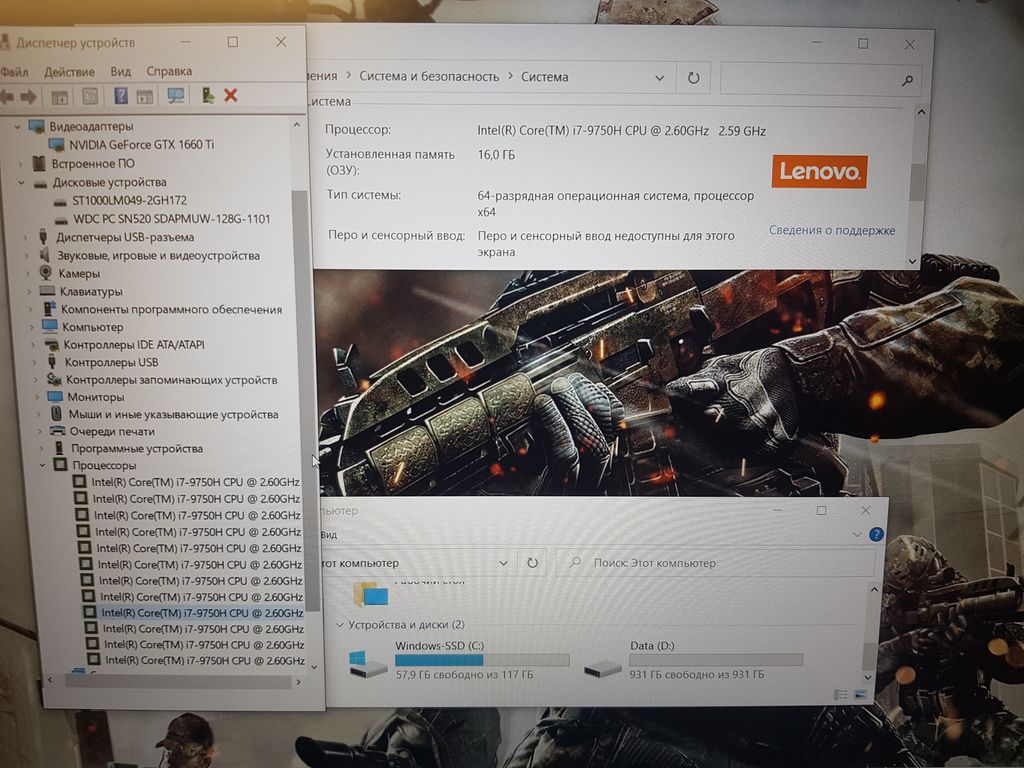Click Scan for hardware changes monitor icon
1024x768 pixels.
[x=176, y=96]
